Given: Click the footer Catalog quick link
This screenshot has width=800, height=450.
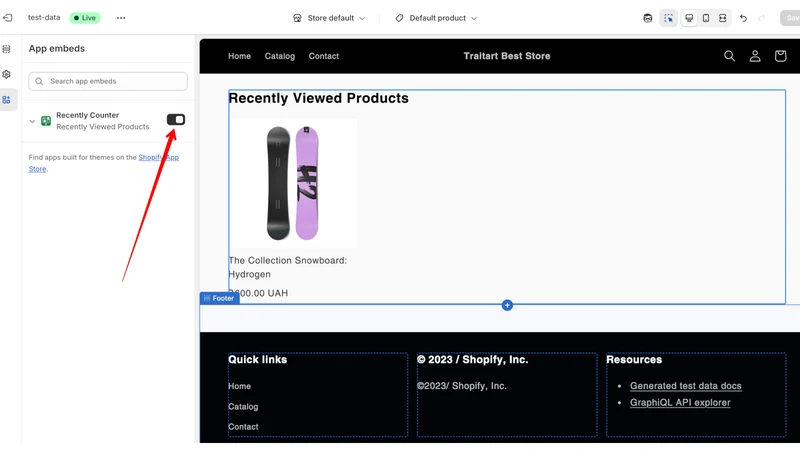Looking at the screenshot, I should pyautogui.click(x=243, y=407).
